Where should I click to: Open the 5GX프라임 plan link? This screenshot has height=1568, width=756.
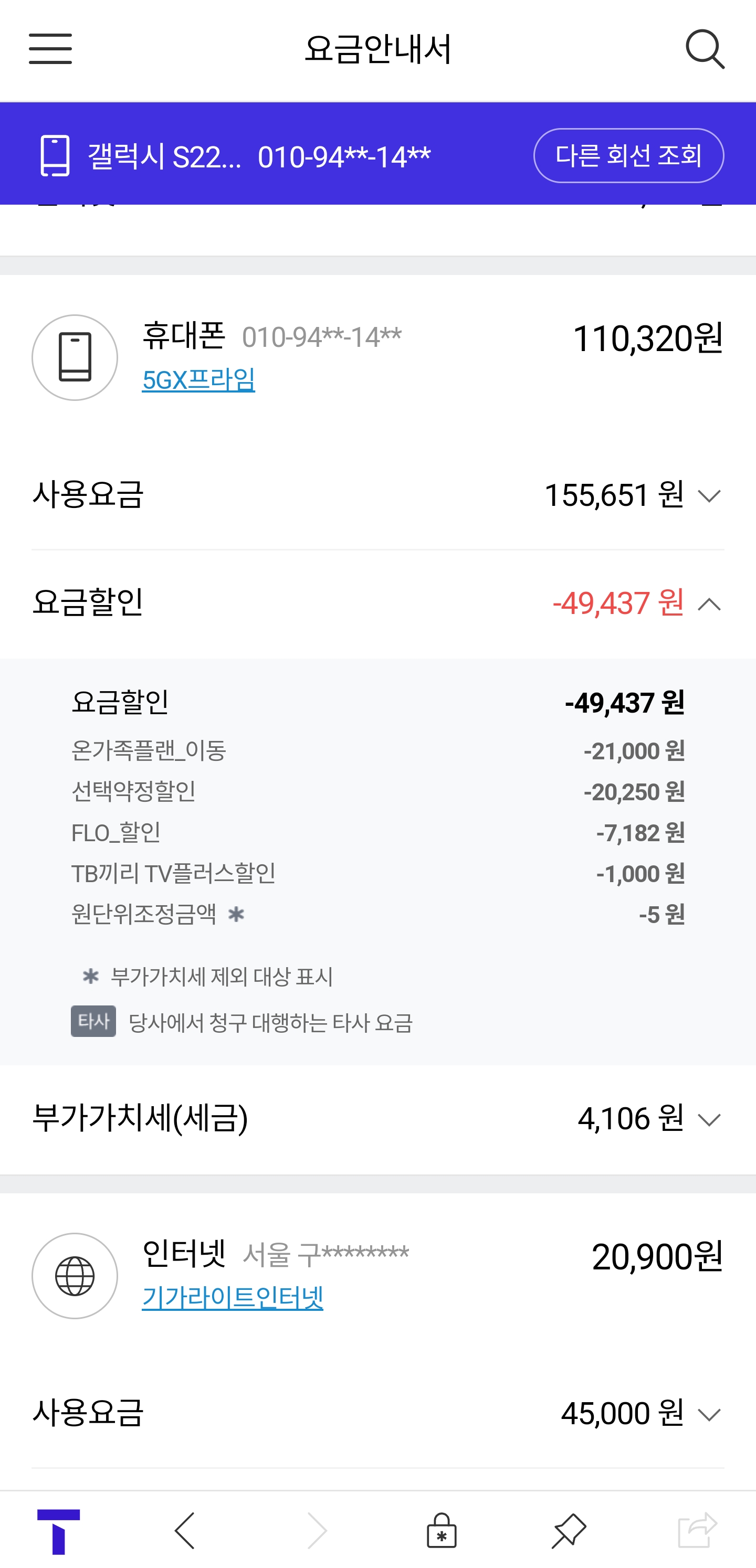click(x=198, y=380)
